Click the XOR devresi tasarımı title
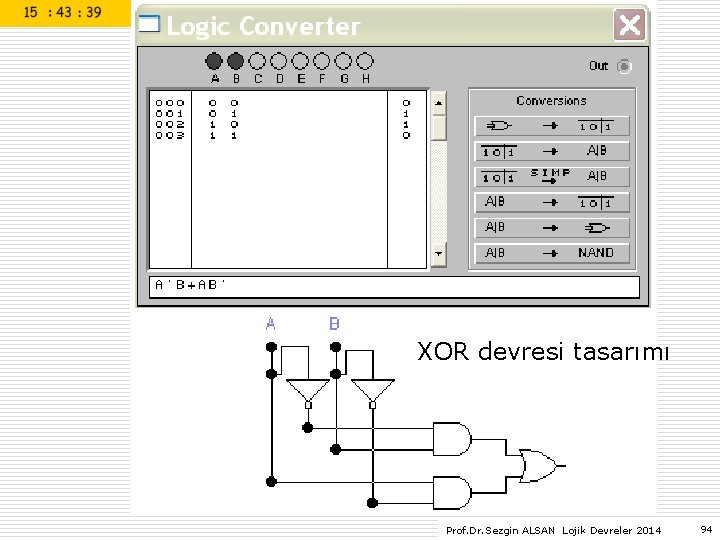The width and height of the screenshot is (720, 540). (543, 352)
